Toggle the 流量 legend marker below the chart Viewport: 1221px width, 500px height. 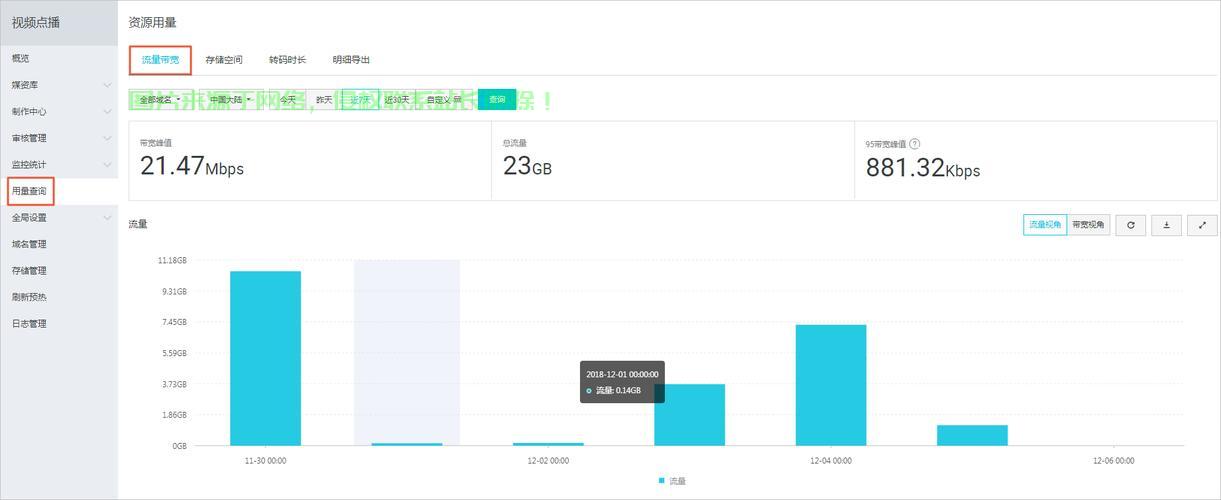point(662,481)
